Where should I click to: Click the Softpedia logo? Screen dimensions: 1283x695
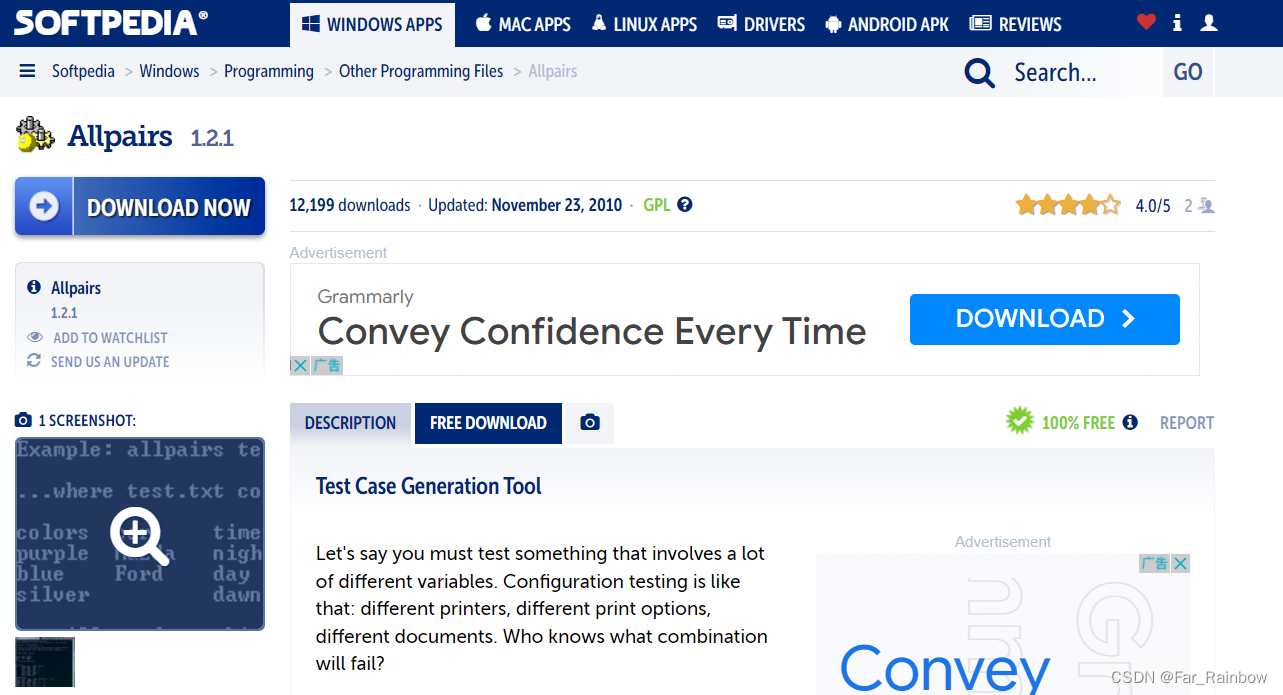coord(111,22)
